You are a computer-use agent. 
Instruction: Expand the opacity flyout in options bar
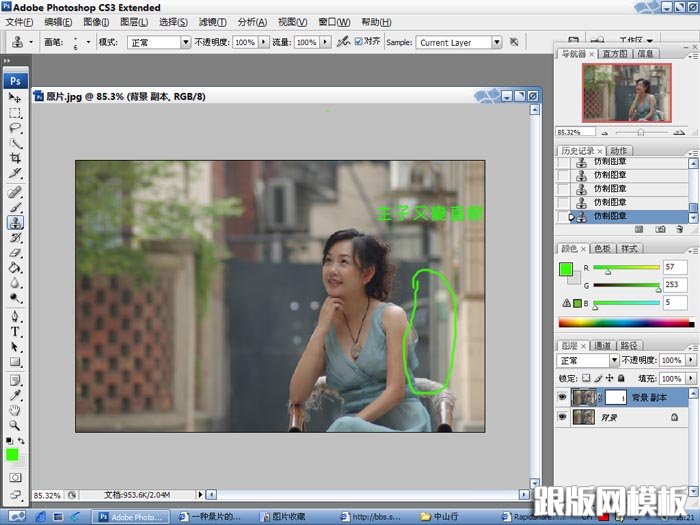point(264,43)
